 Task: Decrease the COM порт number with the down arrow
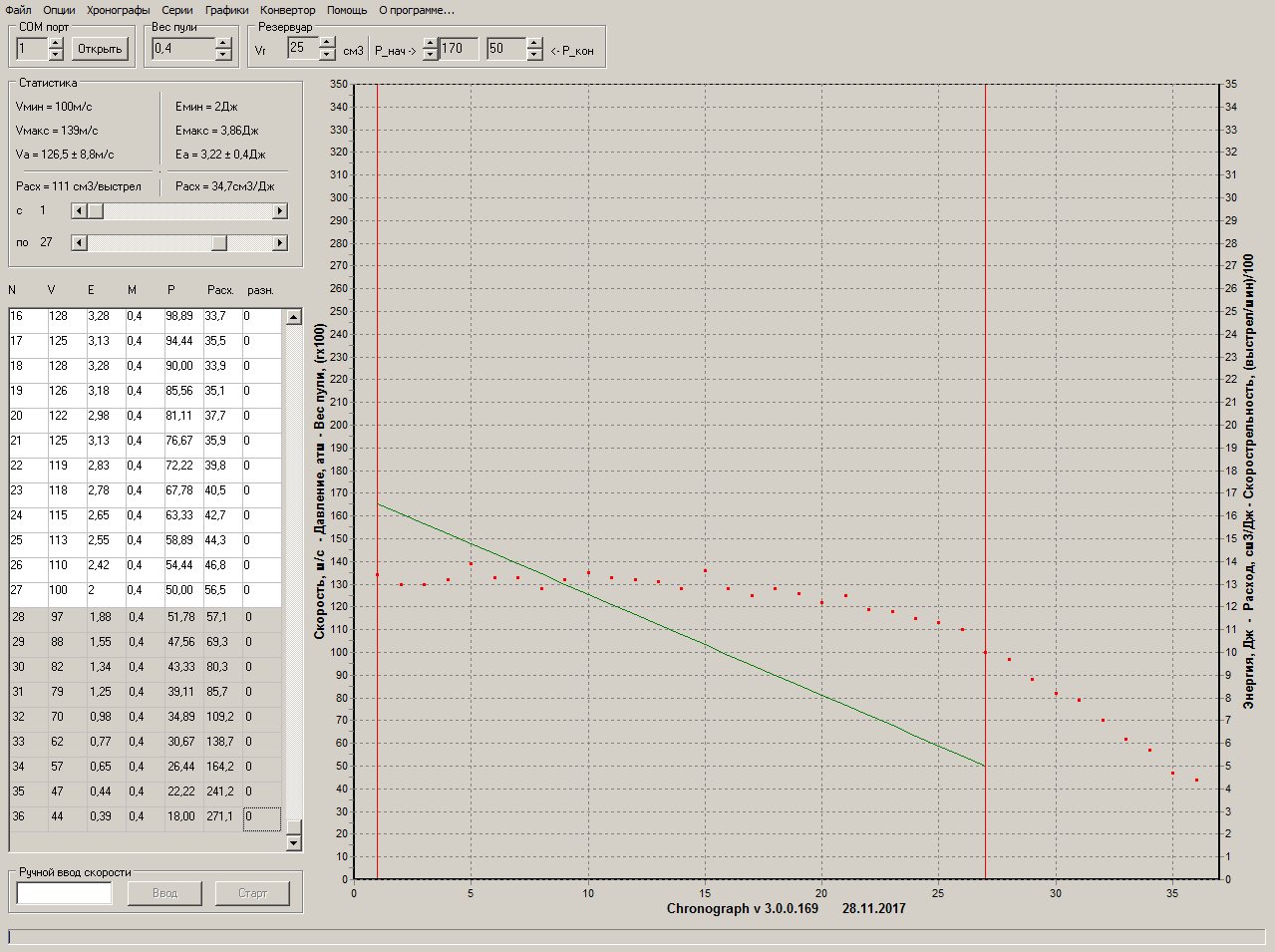tap(56, 54)
